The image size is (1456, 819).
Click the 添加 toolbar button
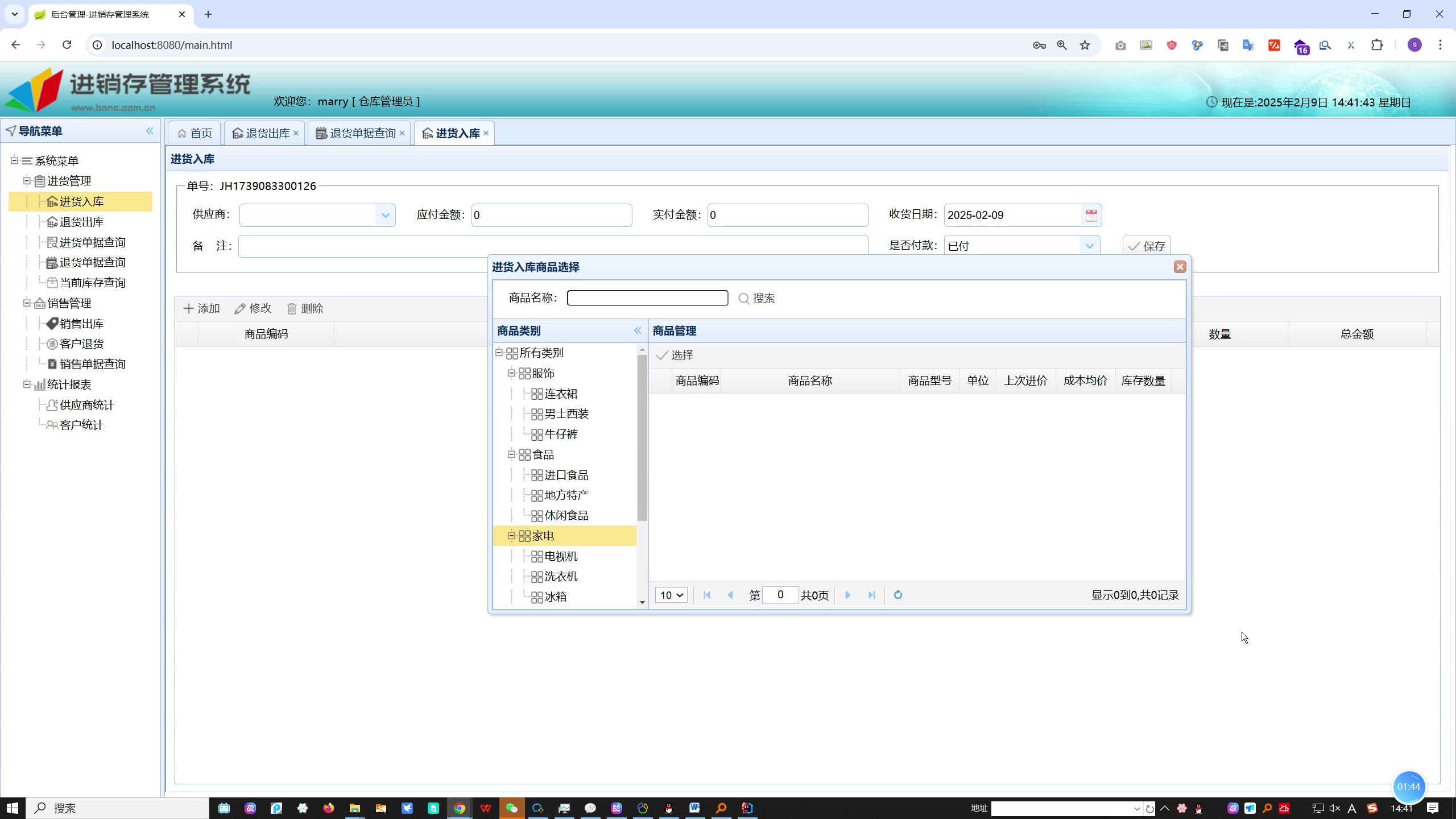click(201, 309)
